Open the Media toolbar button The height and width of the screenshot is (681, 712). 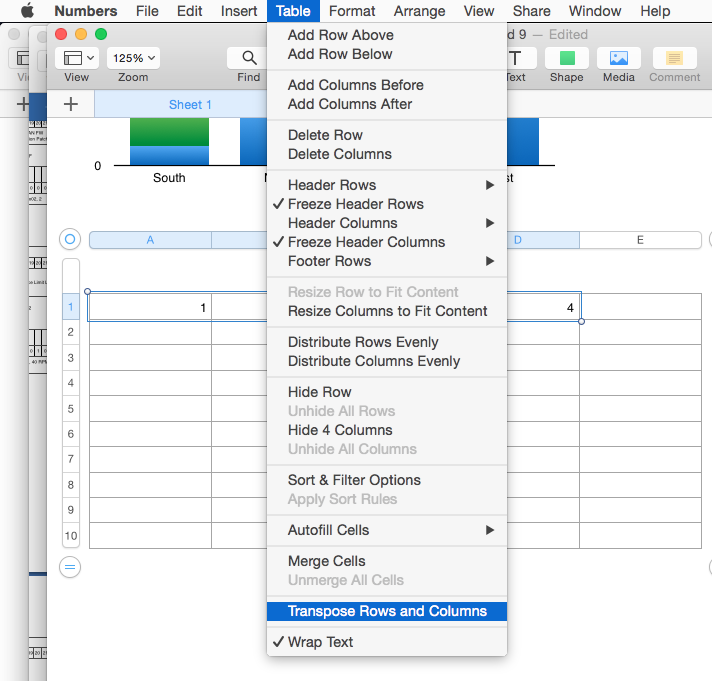coord(618,58)
